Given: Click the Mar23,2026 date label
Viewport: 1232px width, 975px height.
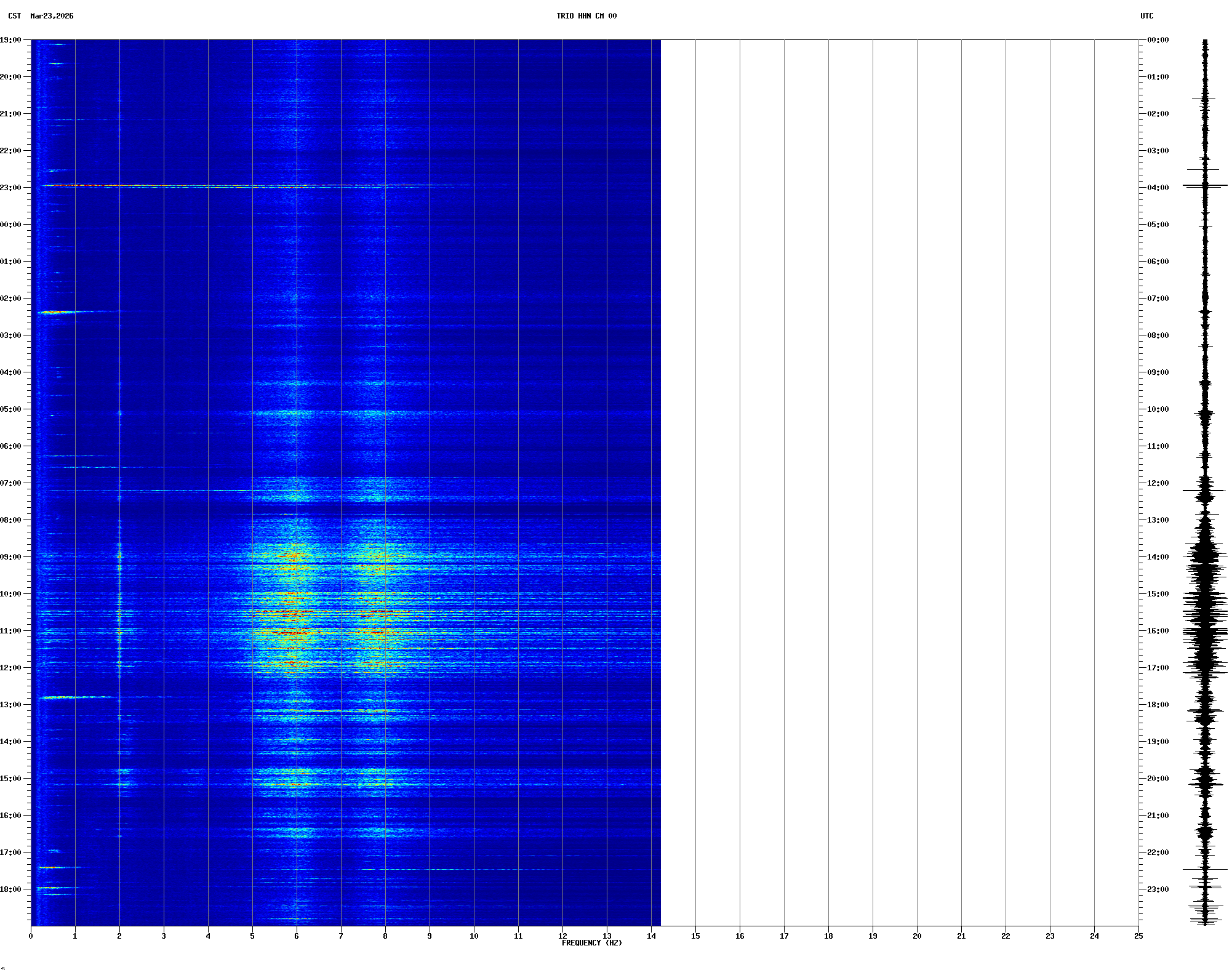Looking at the screenshot, I should point(52,16).
